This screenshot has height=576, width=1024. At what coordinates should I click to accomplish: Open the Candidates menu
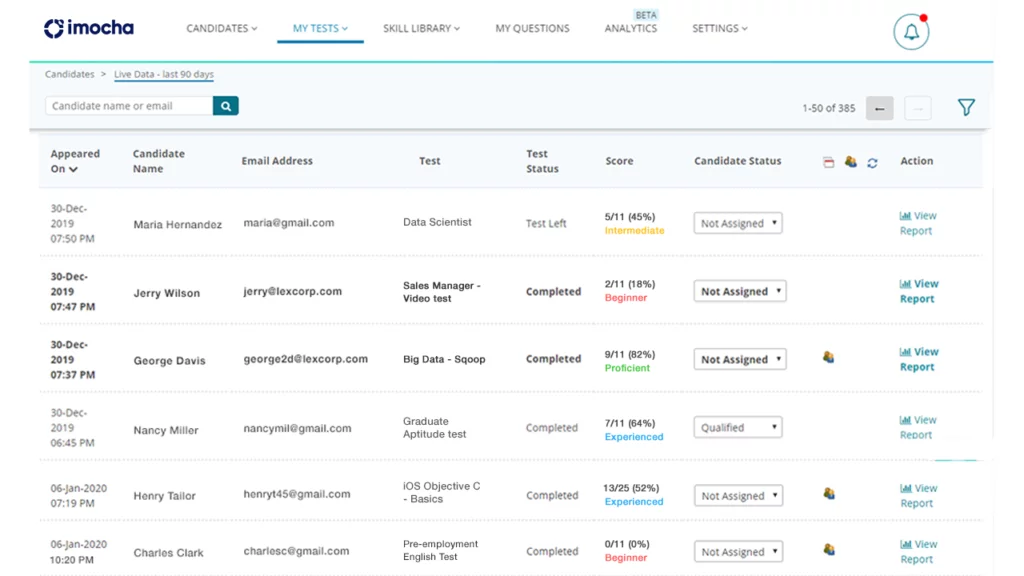click(x=221, y=28)
